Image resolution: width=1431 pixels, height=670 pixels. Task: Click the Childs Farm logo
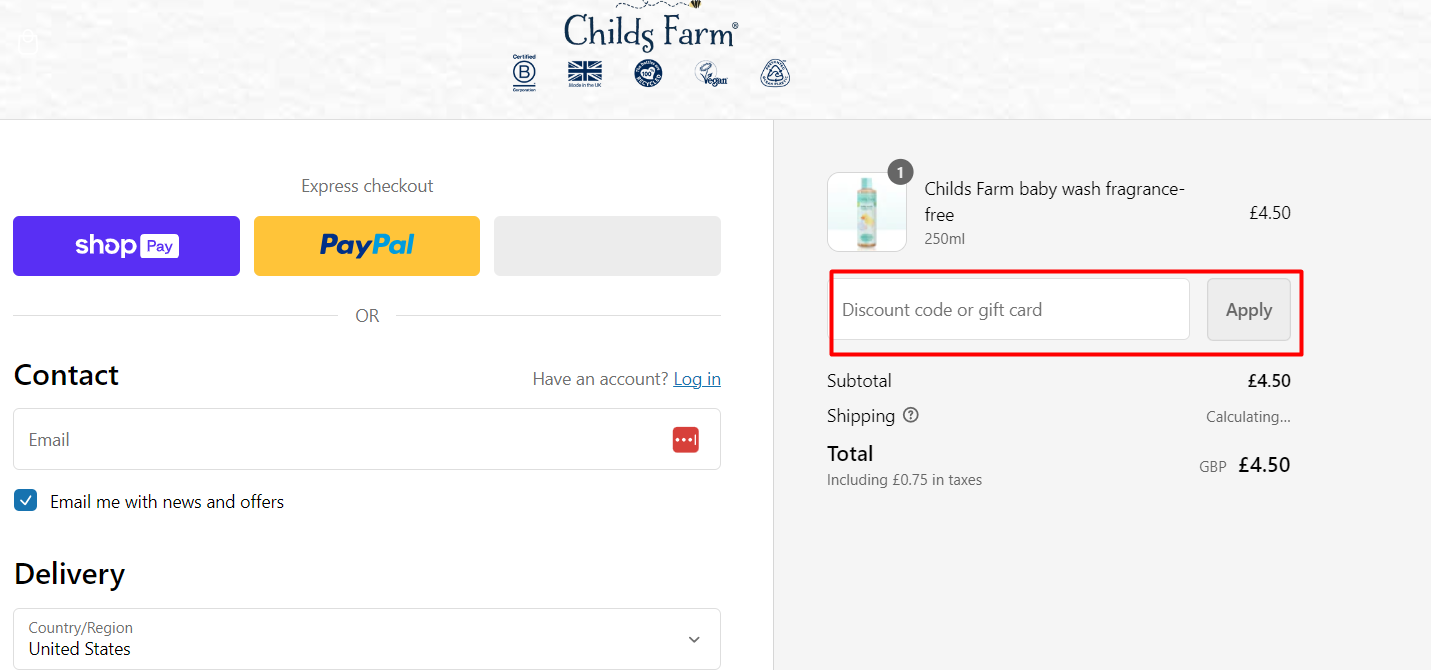click(x=649, y=30)
